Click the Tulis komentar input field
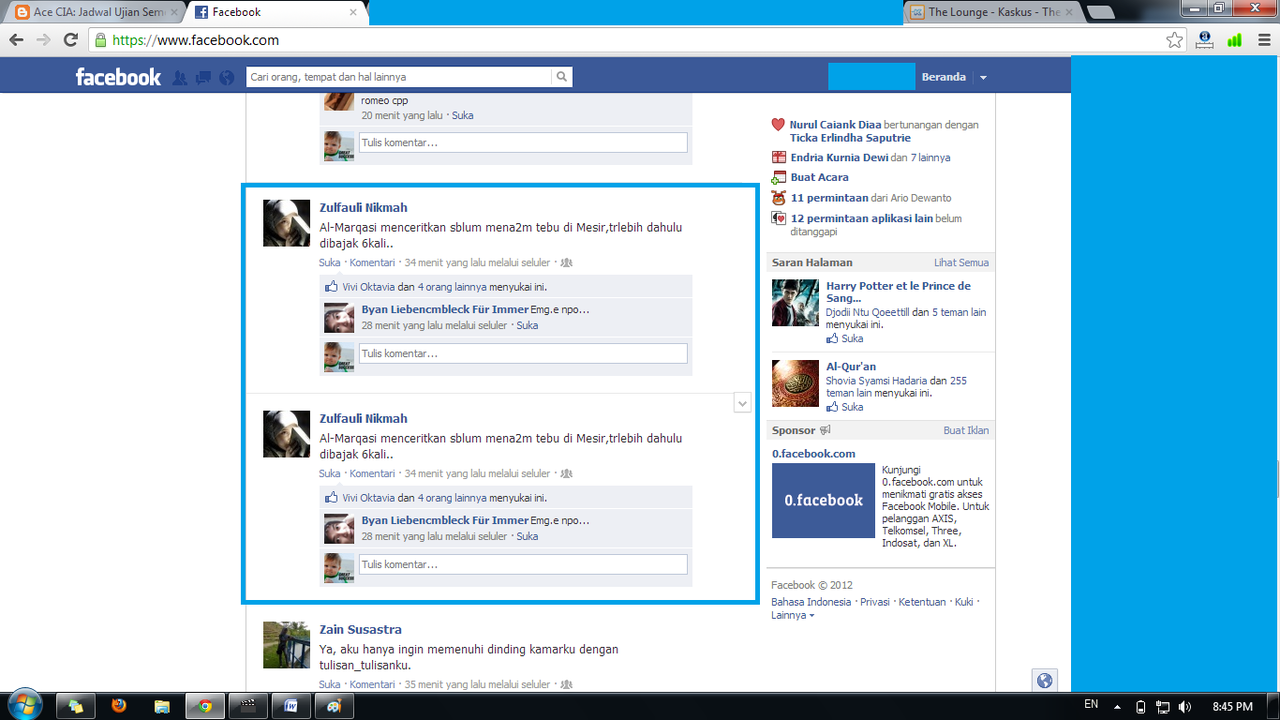The image size is (1280, 720). [522, 353]
